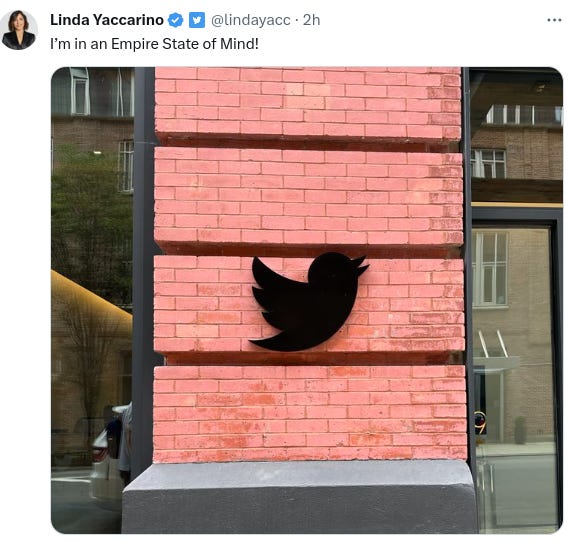Open the @lindayacc handle link
Image resolution: width=569 pixels, height=545 pixels.
coord(250,20)
